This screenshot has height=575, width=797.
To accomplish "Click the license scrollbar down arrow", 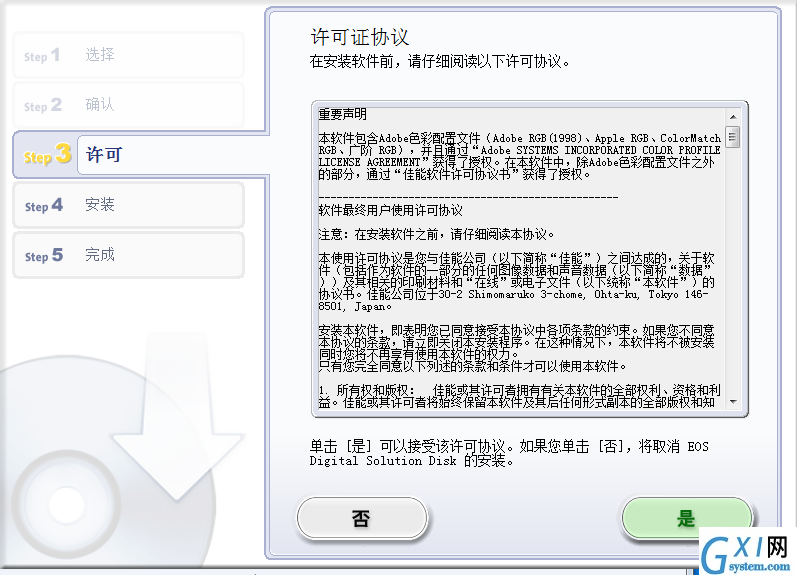I will (732, 402).
